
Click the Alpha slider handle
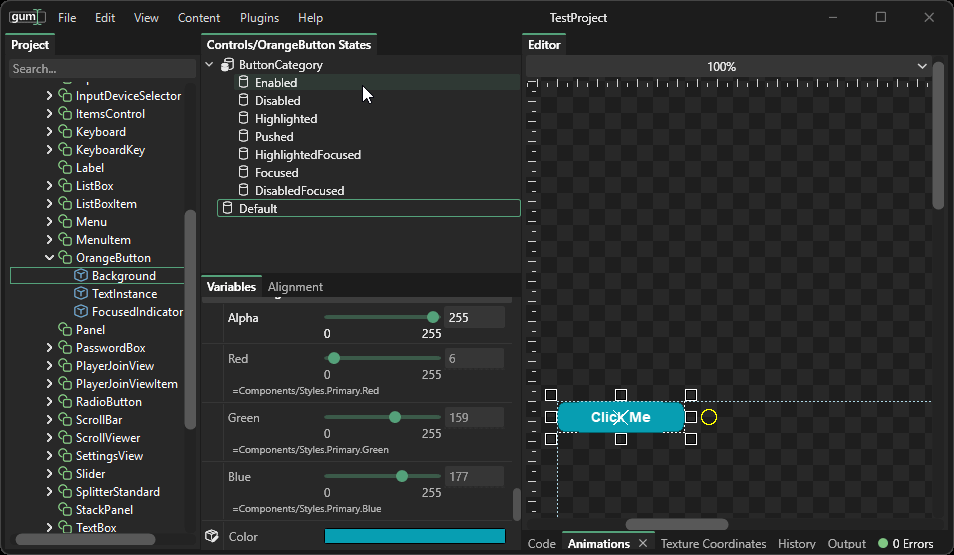(433, 318)
